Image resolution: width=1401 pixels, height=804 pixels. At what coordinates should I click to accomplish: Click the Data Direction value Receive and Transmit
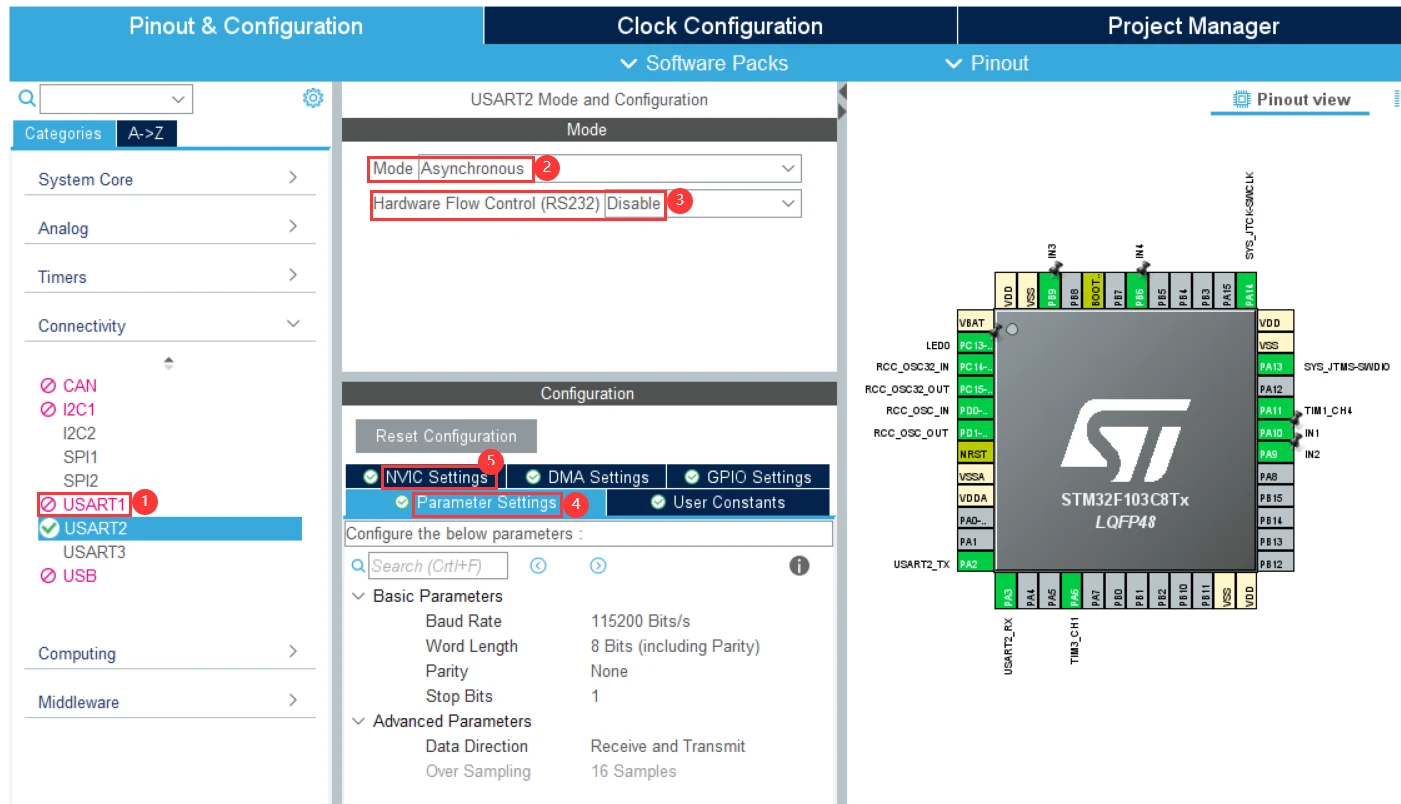668,746
